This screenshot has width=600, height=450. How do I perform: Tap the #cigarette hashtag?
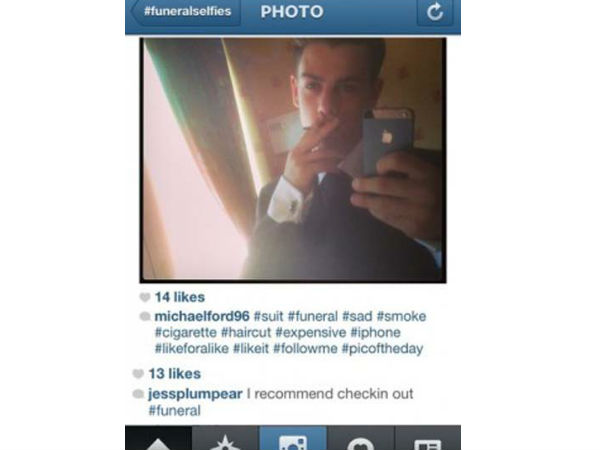coord(186,333)
